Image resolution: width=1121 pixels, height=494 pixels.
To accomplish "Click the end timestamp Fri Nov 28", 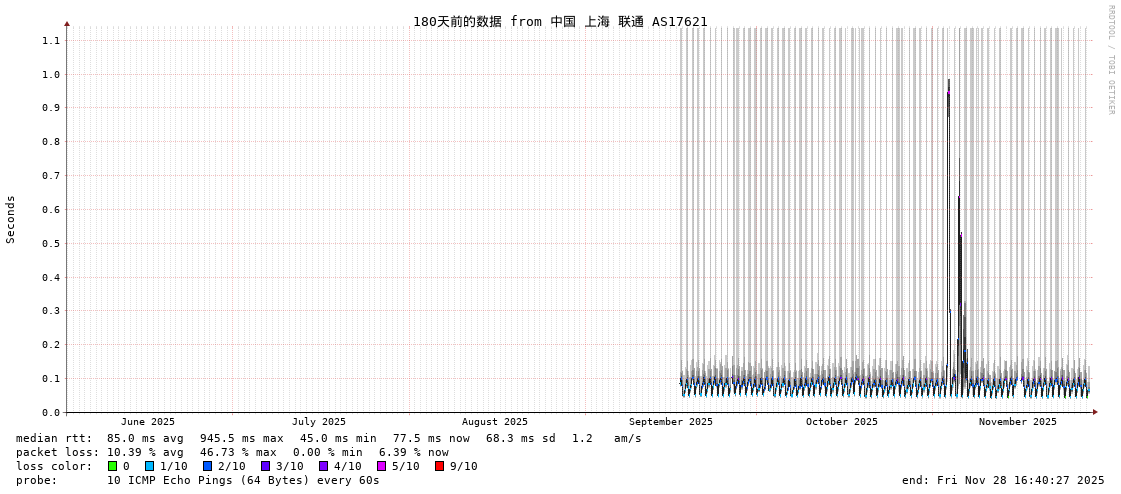I will pos(1003,480).
